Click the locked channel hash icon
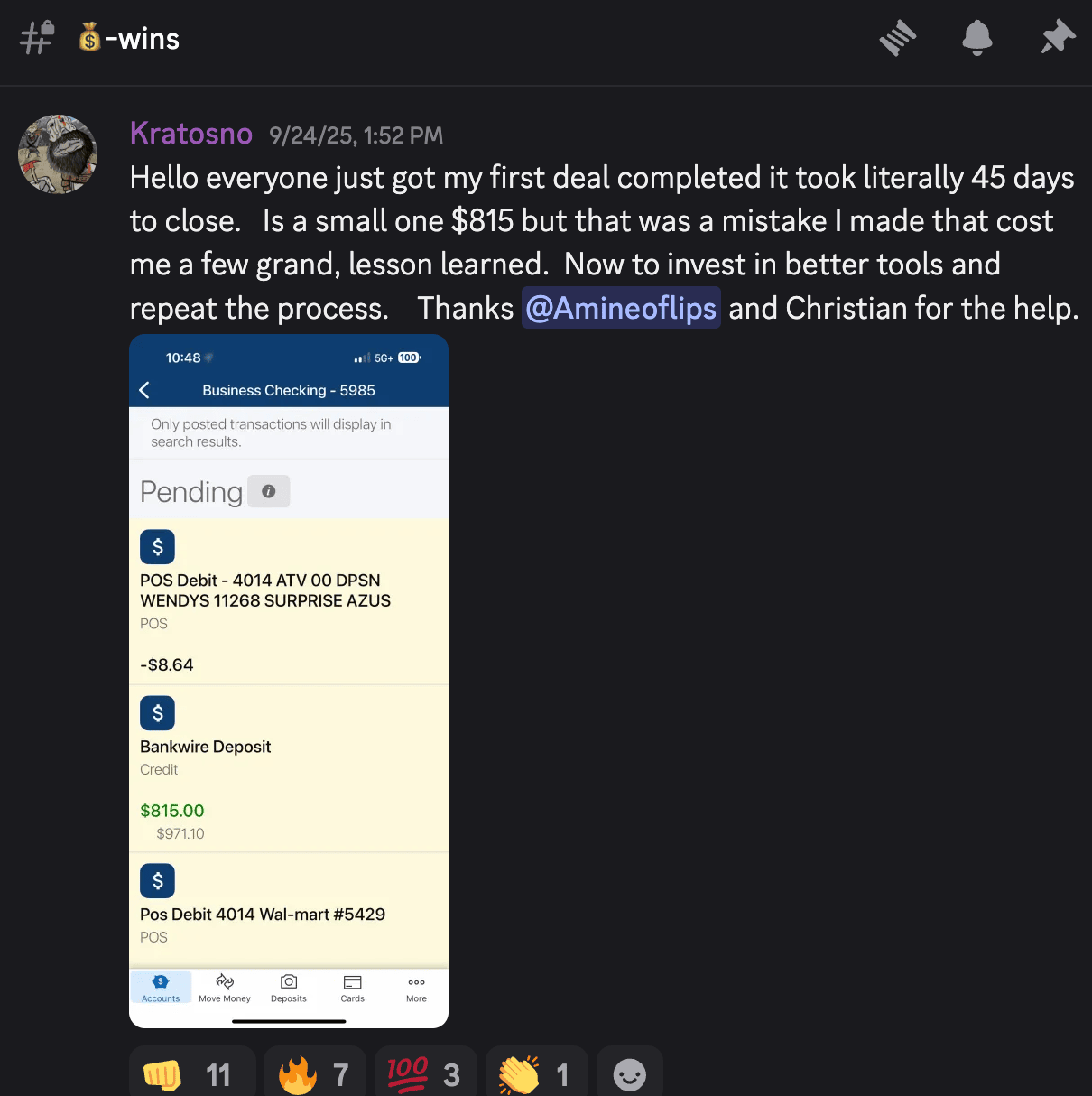 pos(37,38)
